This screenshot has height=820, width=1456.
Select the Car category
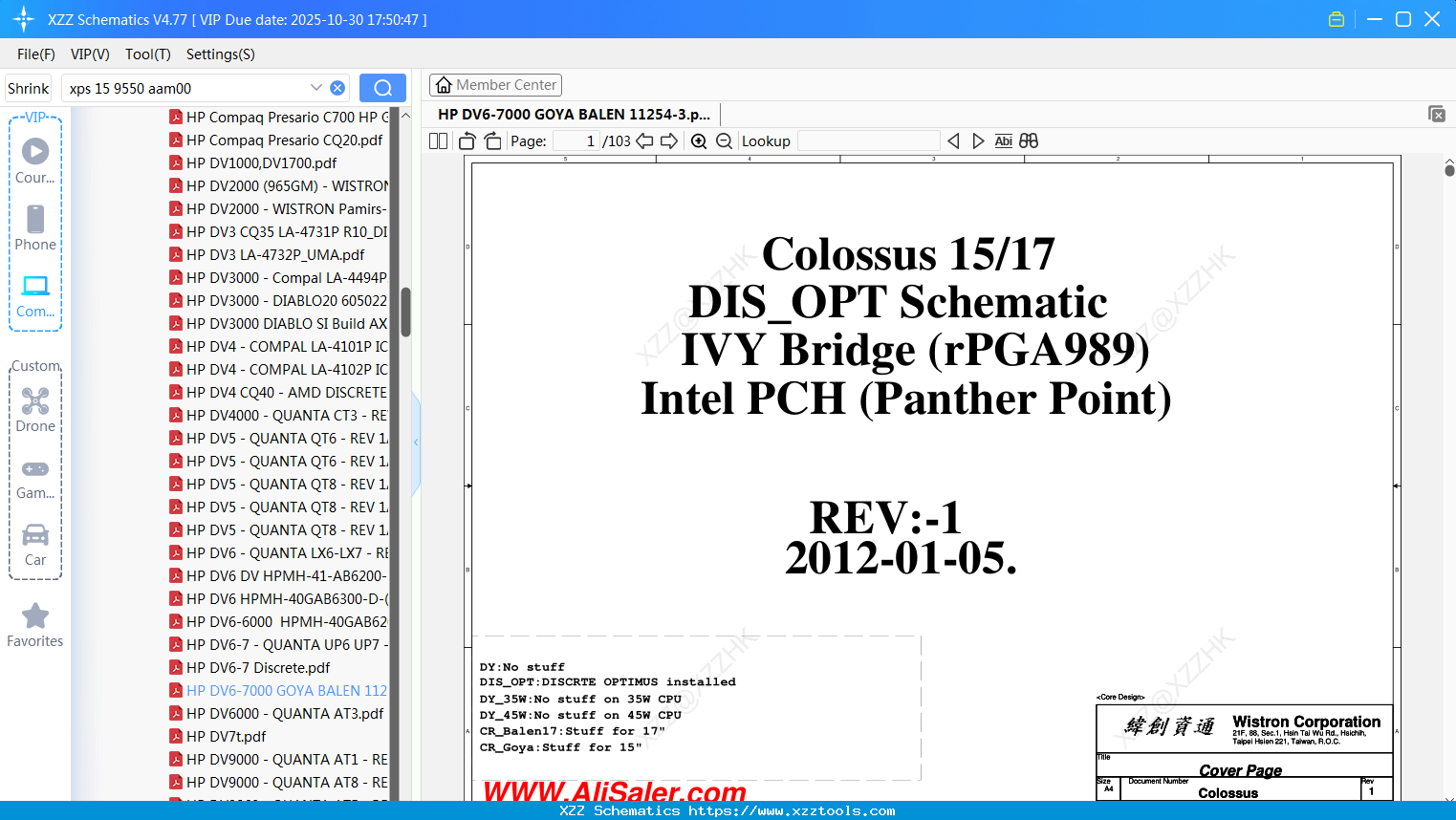tap(35, 544)
